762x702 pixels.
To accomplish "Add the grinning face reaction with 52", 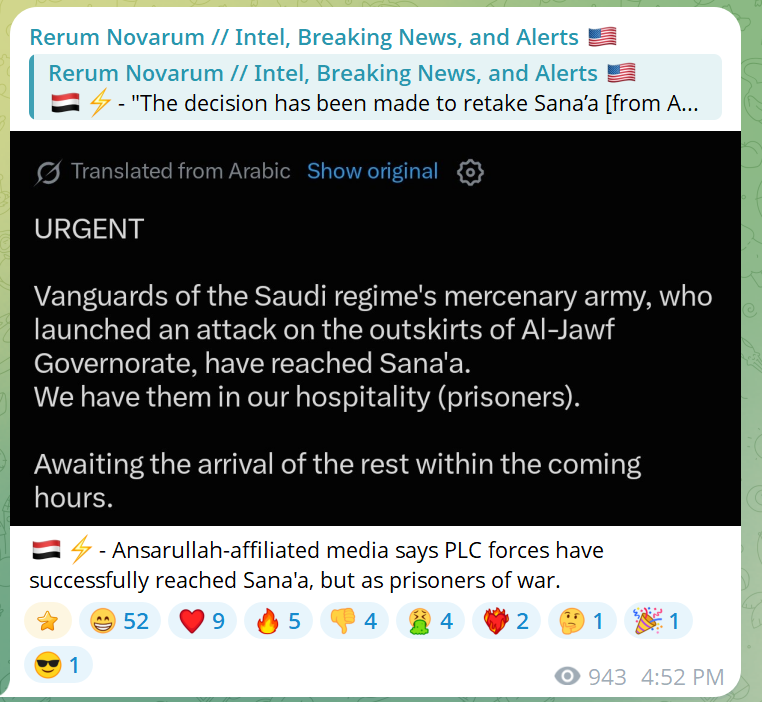I will [x=120, y=621].
